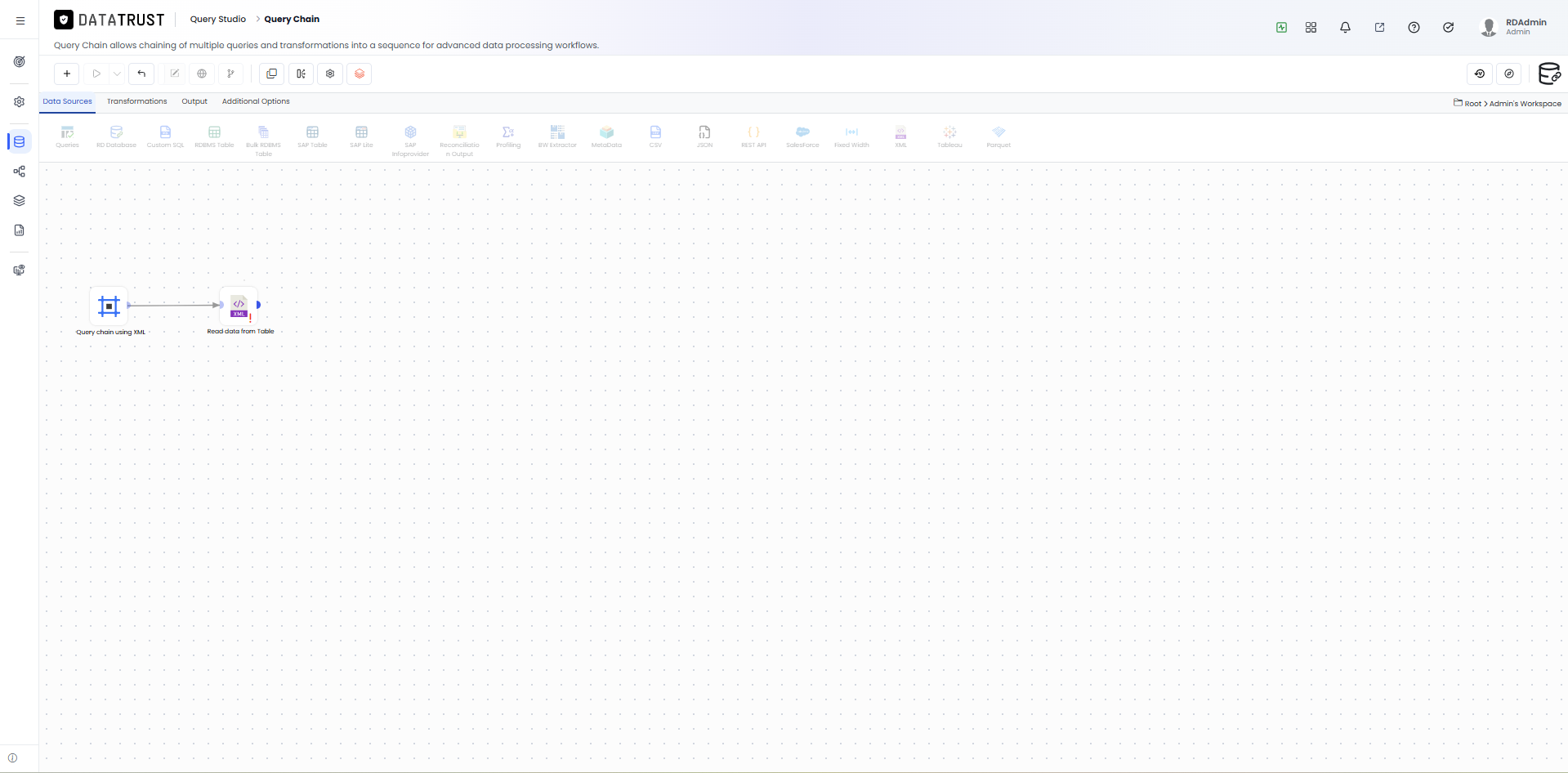Open the Root Admin's Workspace folder path

1508,103
